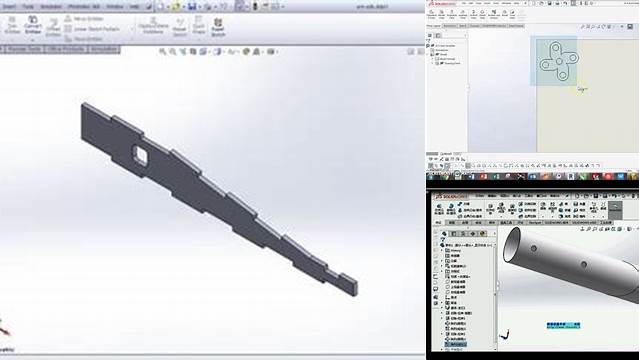This screenshot has width=639, height=360.
Task: Switch to the Simulation ribbon tab
Action: coord(104,49)
